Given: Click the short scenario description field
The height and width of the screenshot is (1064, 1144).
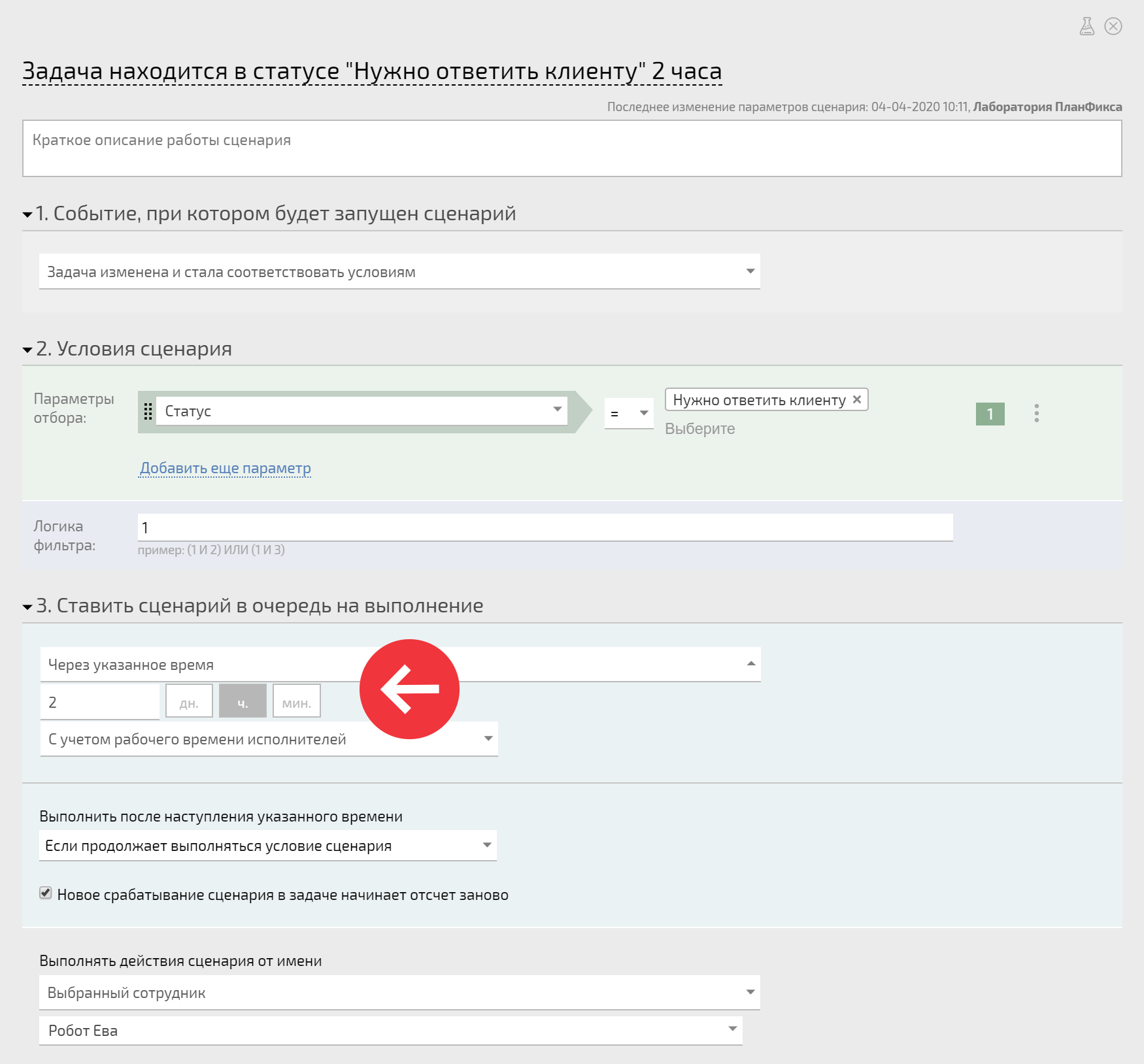Looking at the screenshot, I should (x=572, y=148).
